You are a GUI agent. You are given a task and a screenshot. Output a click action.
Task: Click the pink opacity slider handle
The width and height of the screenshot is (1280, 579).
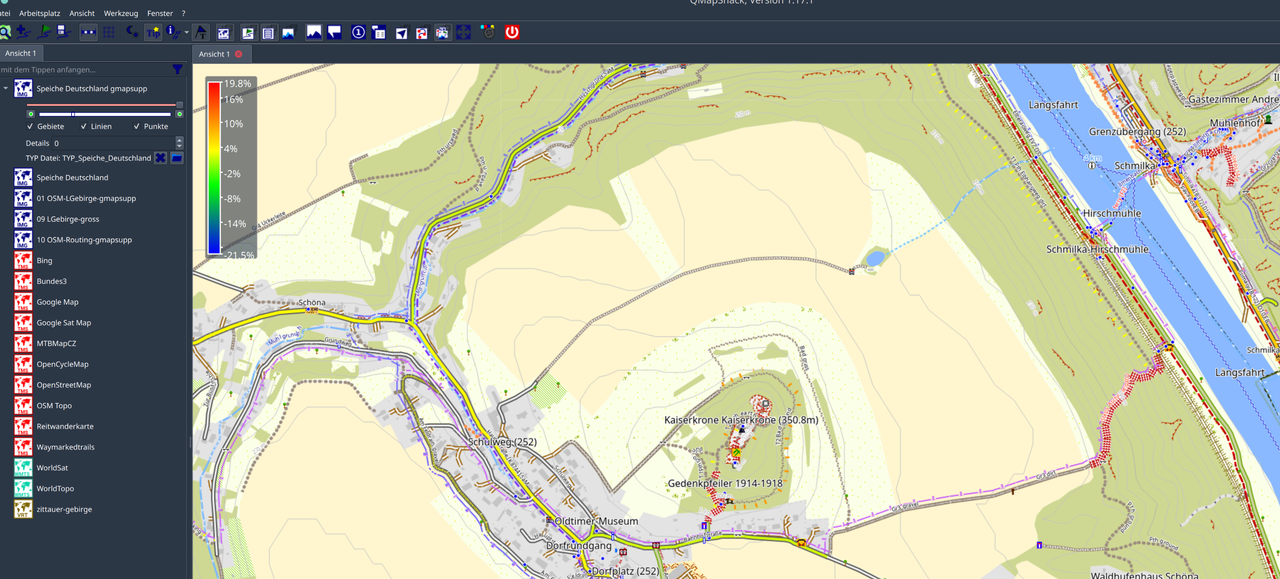179,104
